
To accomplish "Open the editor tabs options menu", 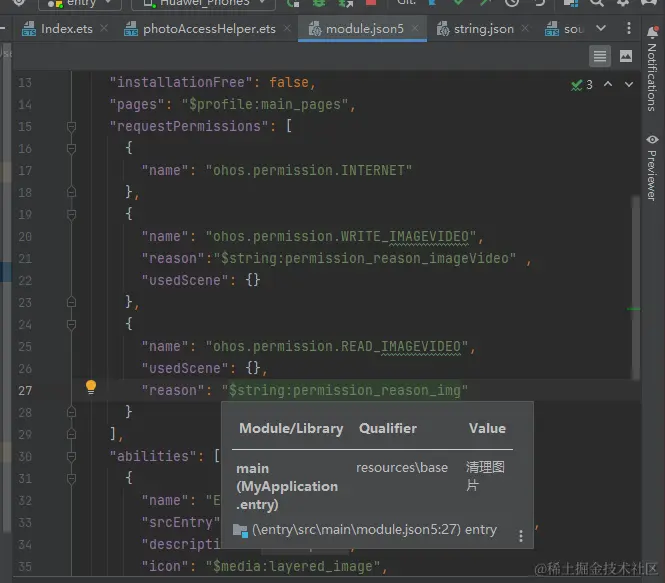I will coord(629,28).
